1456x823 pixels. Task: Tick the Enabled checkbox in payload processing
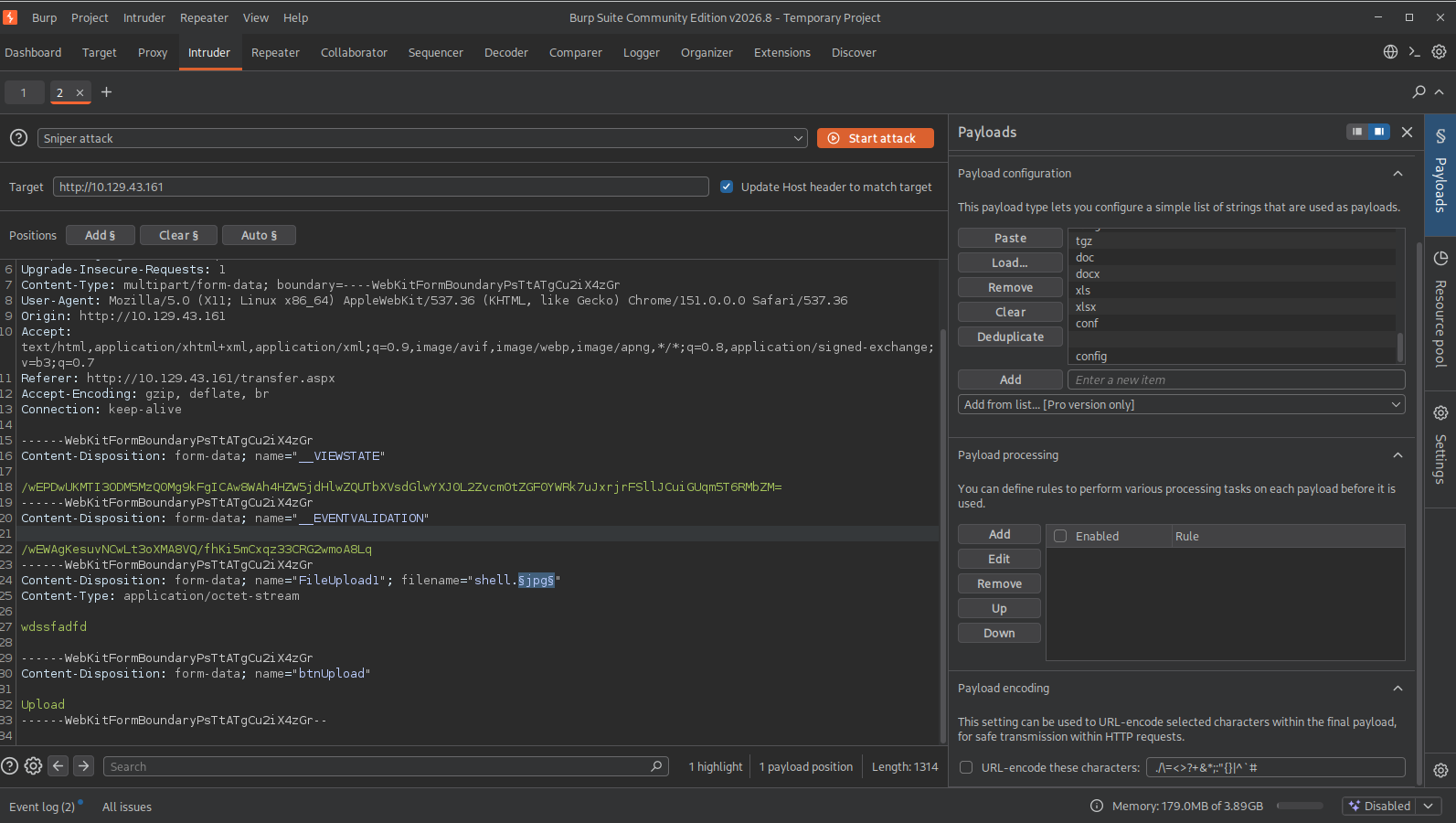(1060, 536)
